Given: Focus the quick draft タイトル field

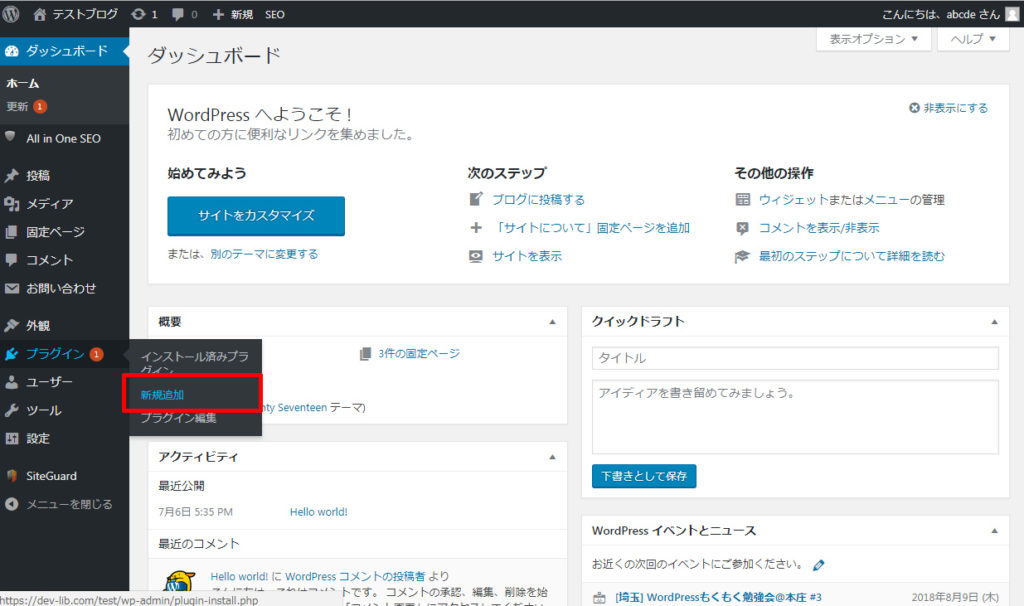Looking at the screenshot, I should pos(794,358).
